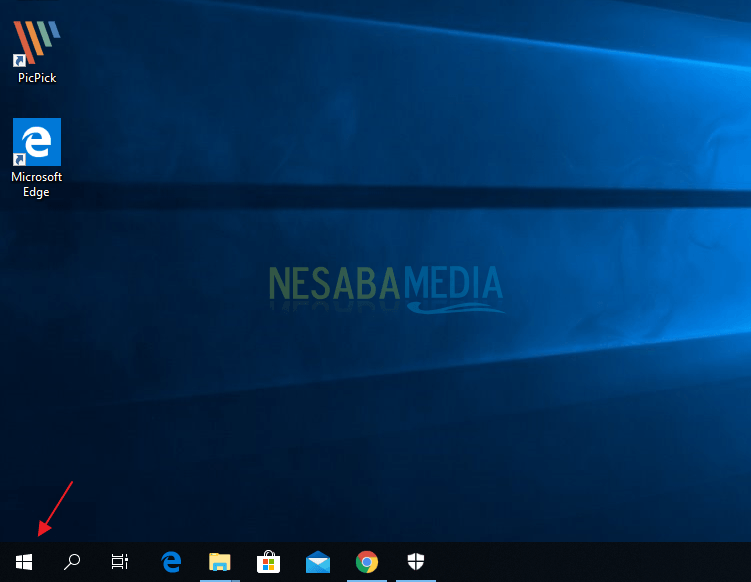
Task: Open the Microsoft Store taskbar icon
Action: 268,562
